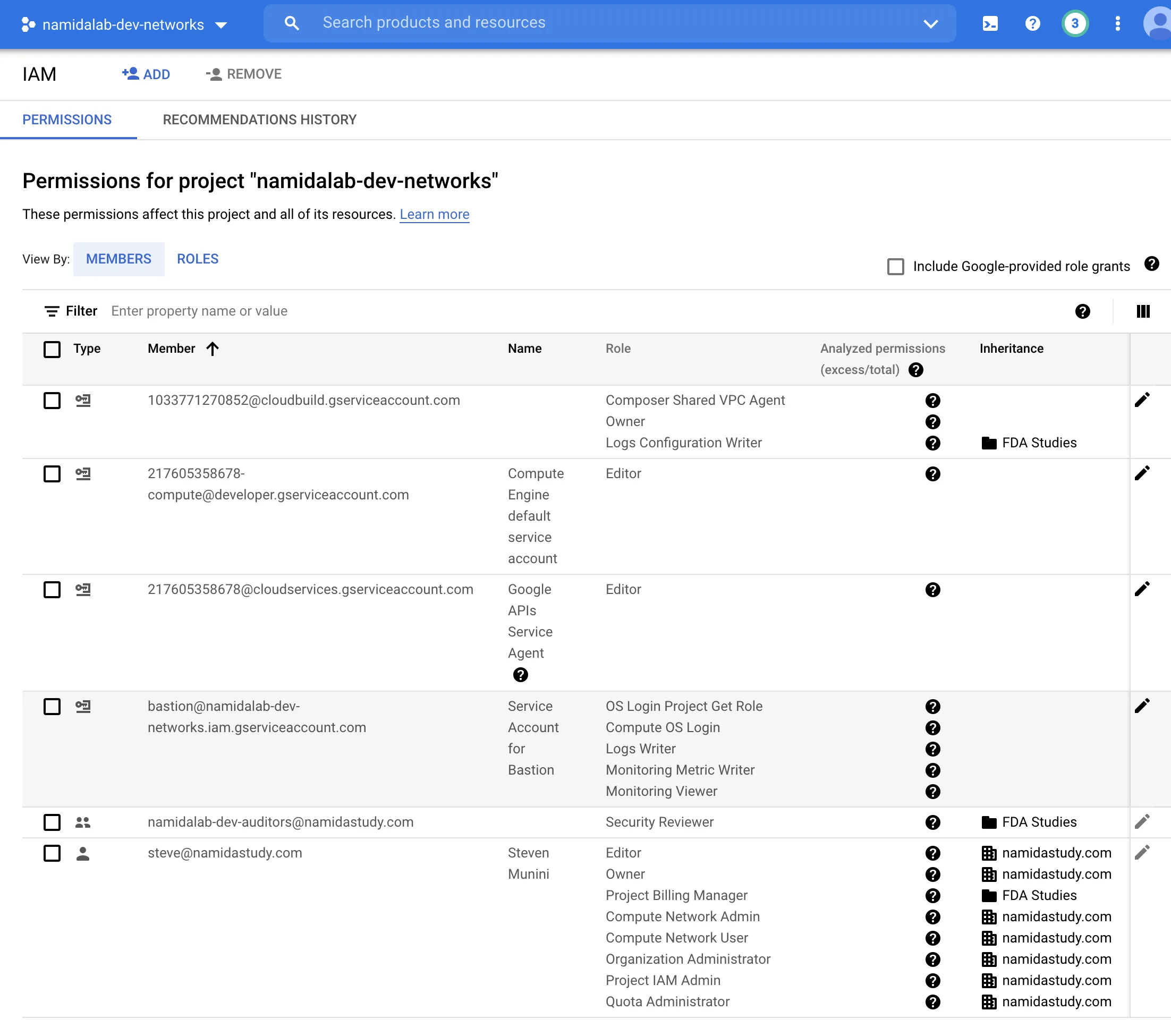Open Cloud Shell terminal icon
Image resolution: width=1171 pixels, height=1036 pixels.
[989, 23]
